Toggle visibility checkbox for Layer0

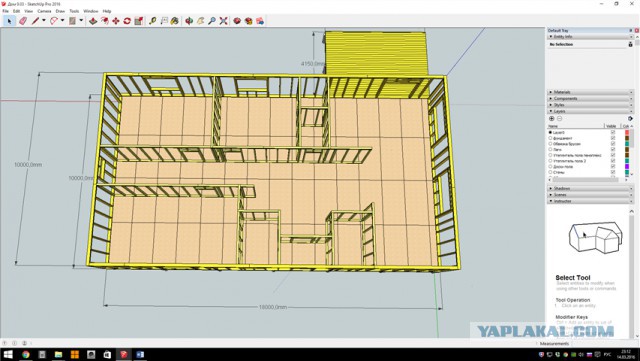tap(613, 132)
